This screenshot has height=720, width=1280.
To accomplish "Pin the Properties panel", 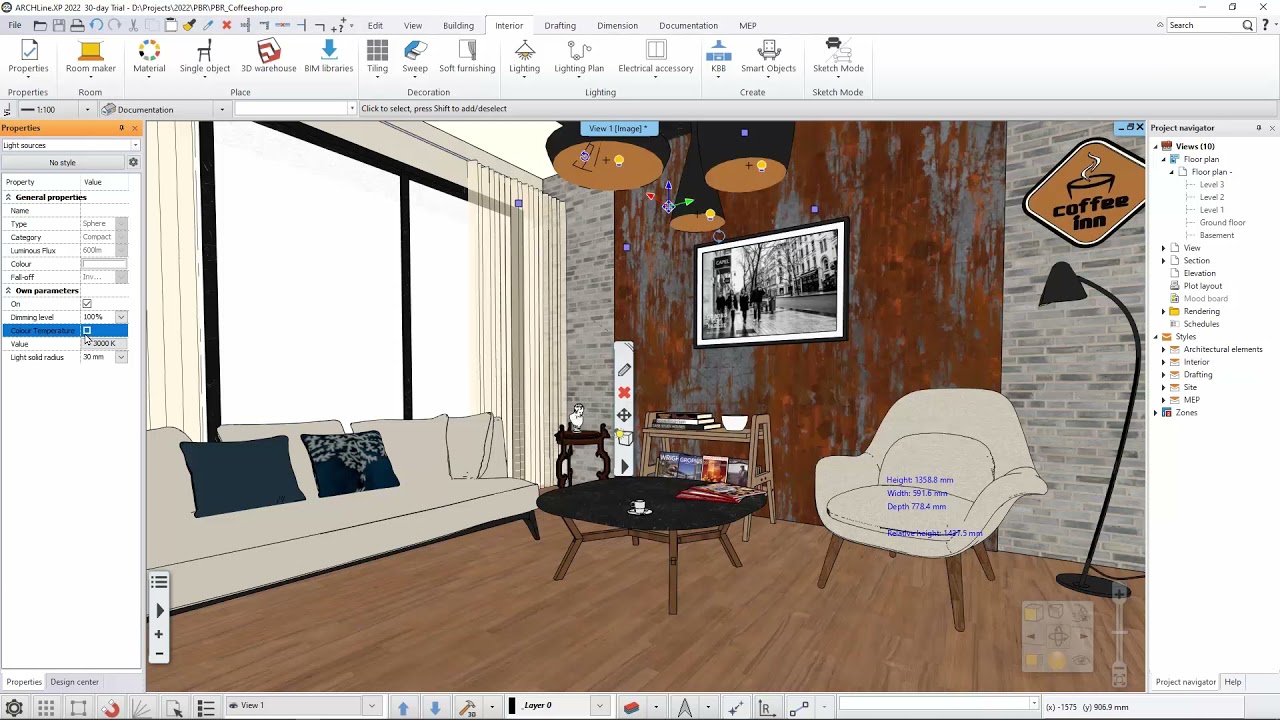I will click(x=122, y=128).
